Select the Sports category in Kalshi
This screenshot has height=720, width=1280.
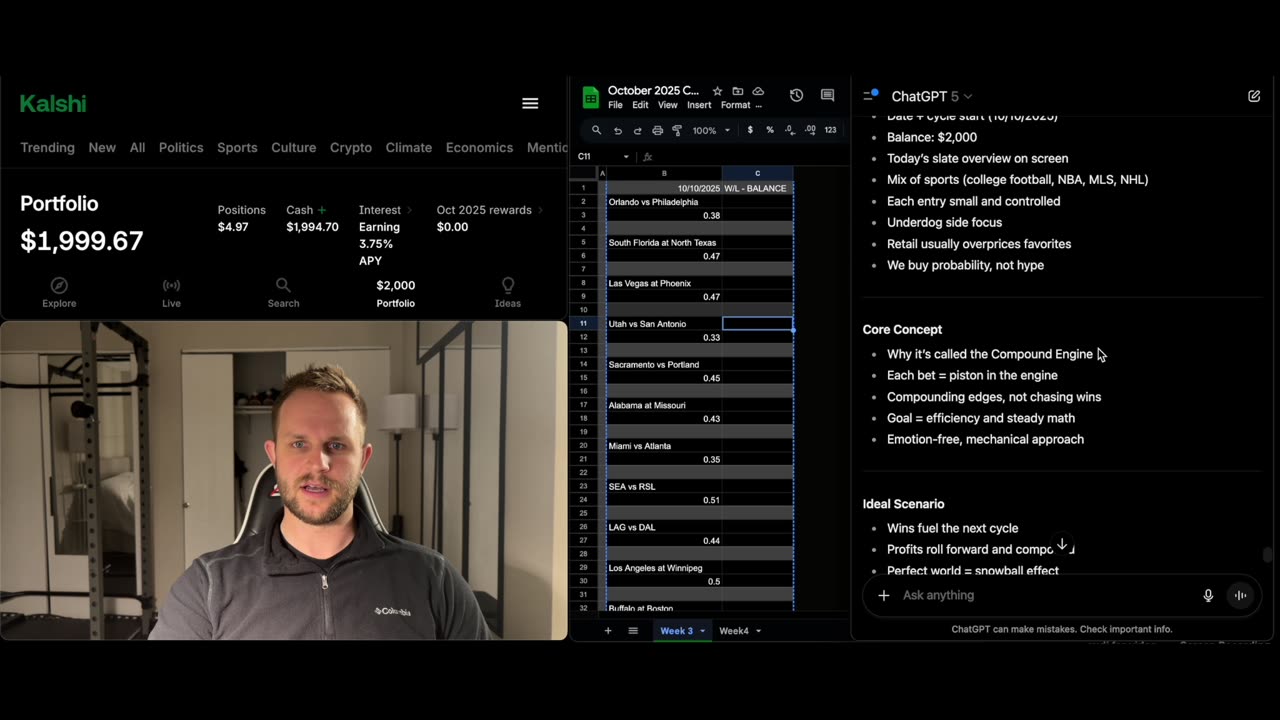pyautogui.click(x=237, y=147)
